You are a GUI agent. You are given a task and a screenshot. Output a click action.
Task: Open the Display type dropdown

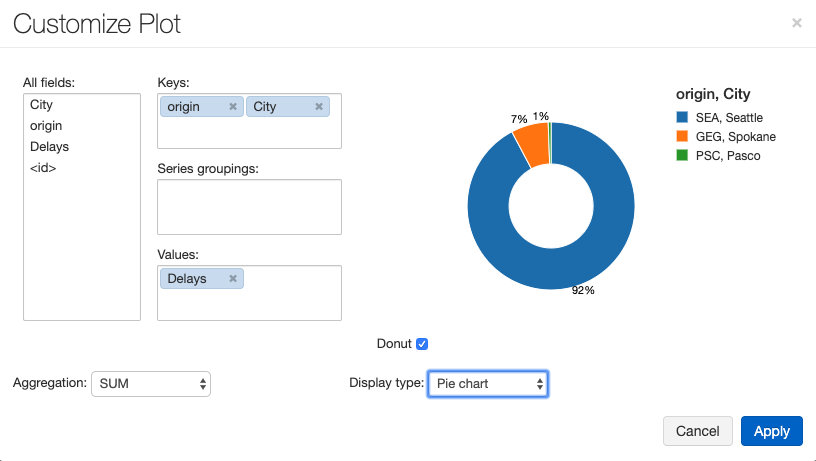point(488,384)
